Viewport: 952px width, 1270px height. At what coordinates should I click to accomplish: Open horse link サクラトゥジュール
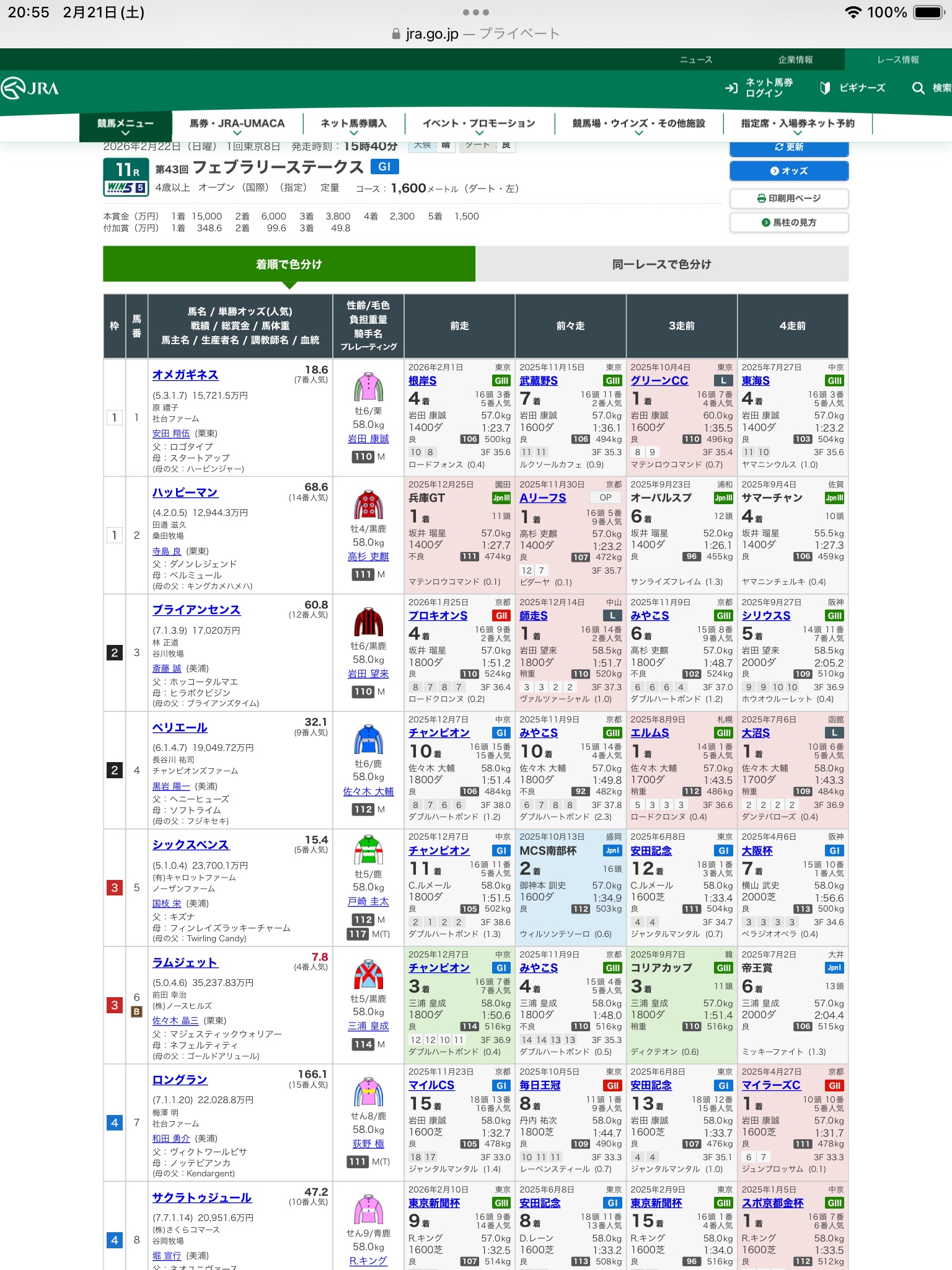[202, 1197]
